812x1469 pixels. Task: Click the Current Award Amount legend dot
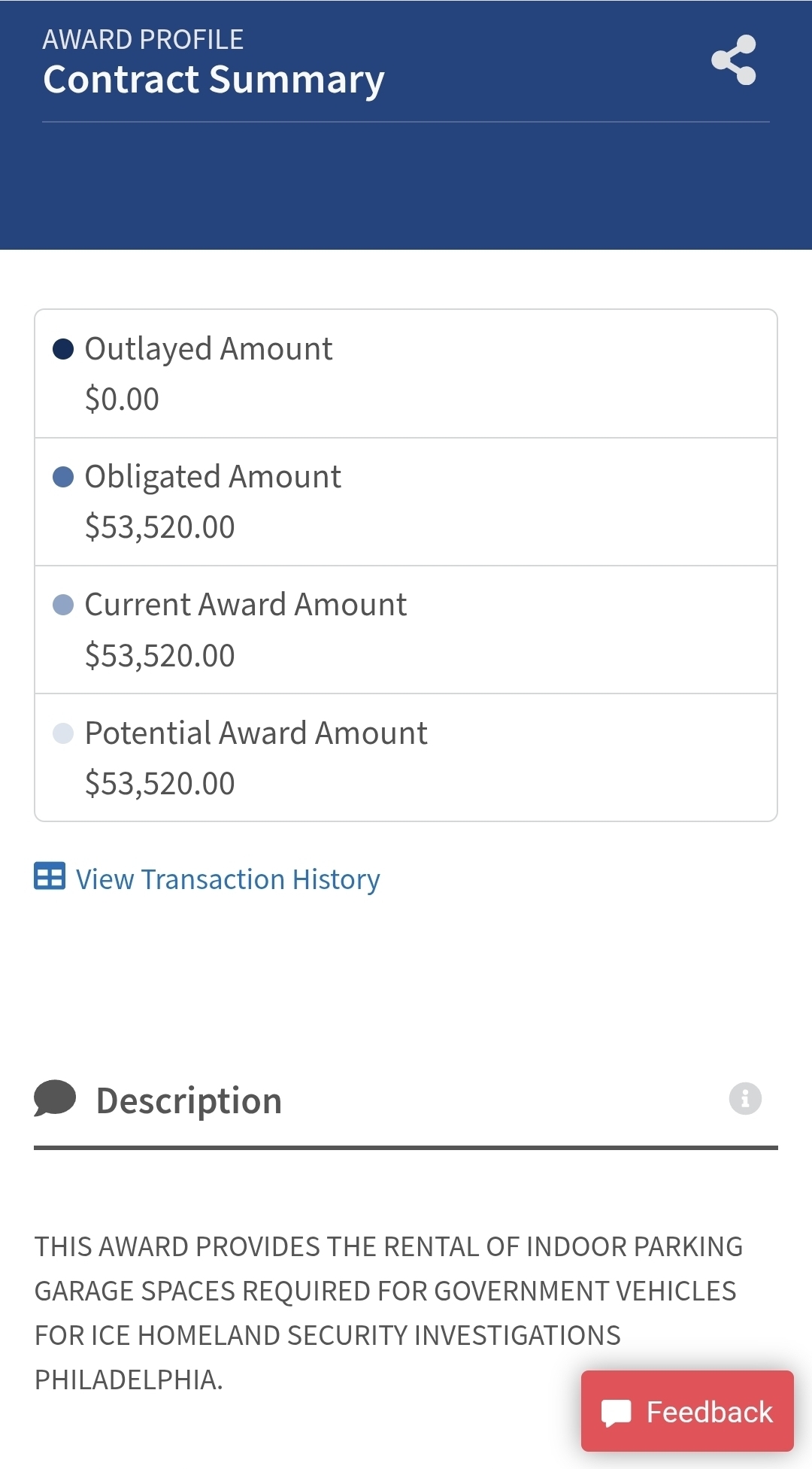pos(63,605)
